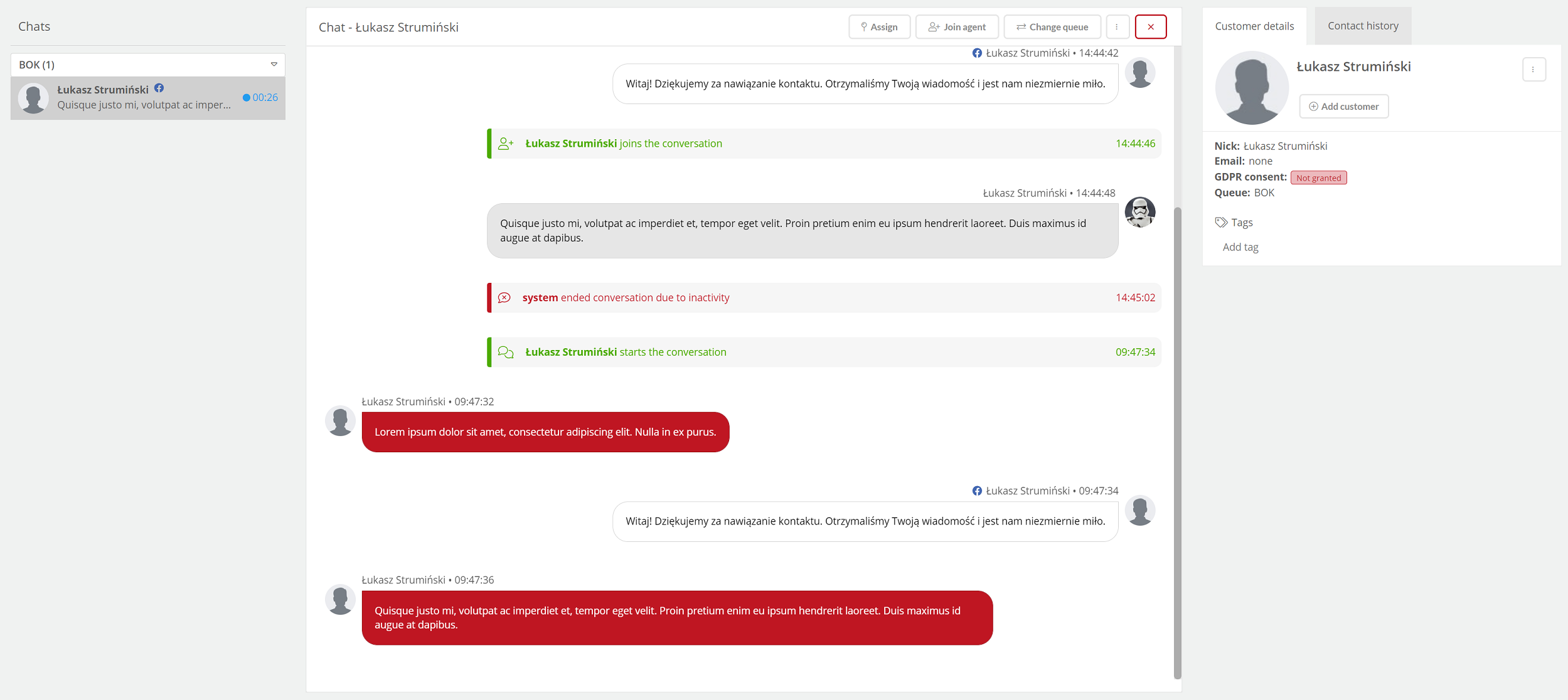
Task: Click the red Quisque justo customer message
Action: coord(677,618)
